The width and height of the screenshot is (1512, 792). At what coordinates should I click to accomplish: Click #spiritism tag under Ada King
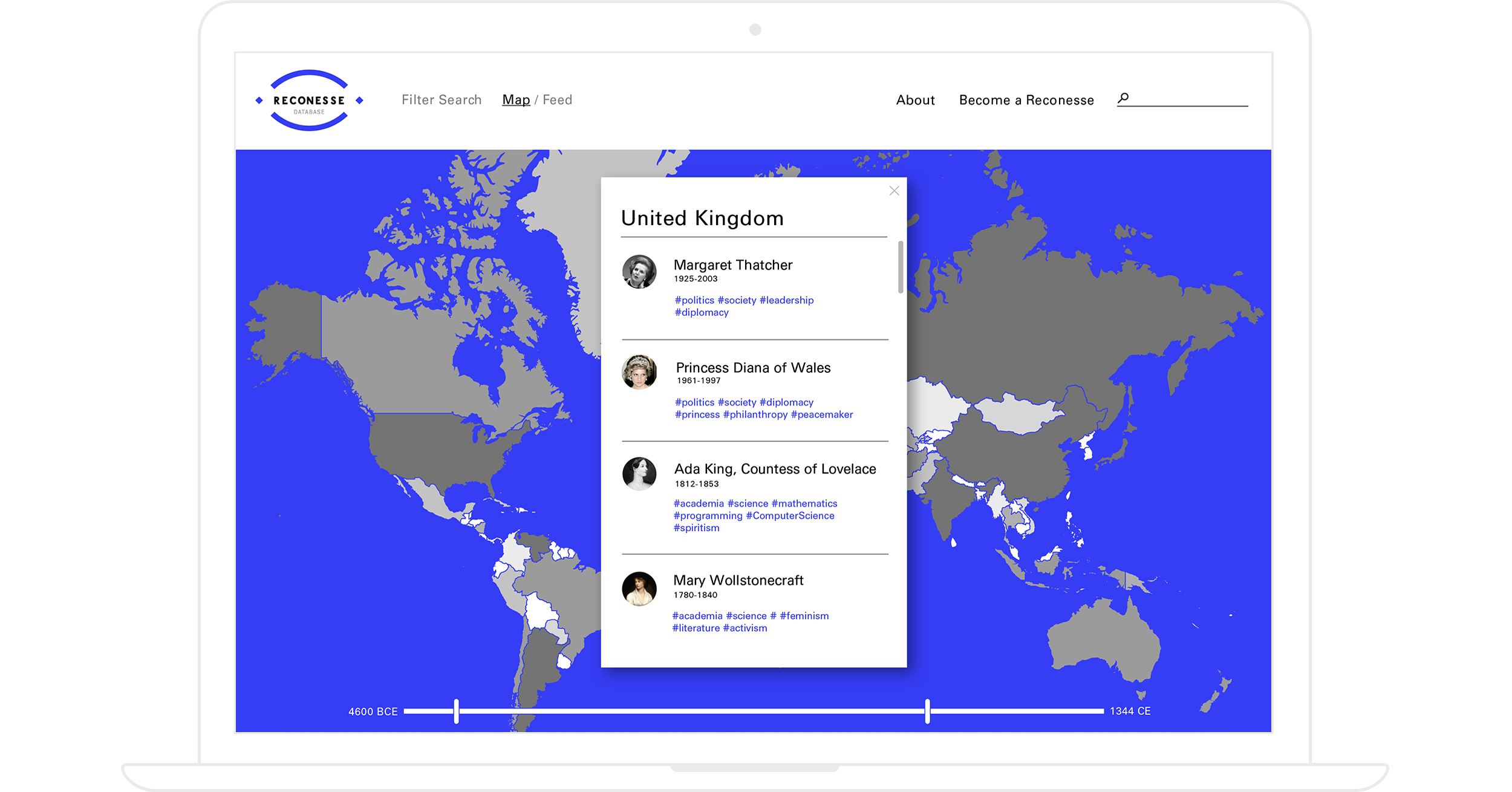click(696, 528)
